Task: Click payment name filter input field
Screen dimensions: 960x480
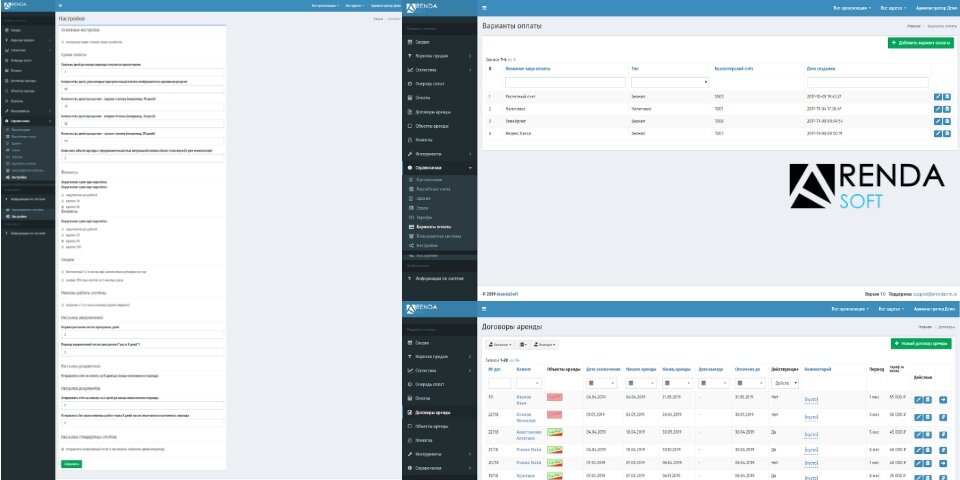Action: point(565,82)
